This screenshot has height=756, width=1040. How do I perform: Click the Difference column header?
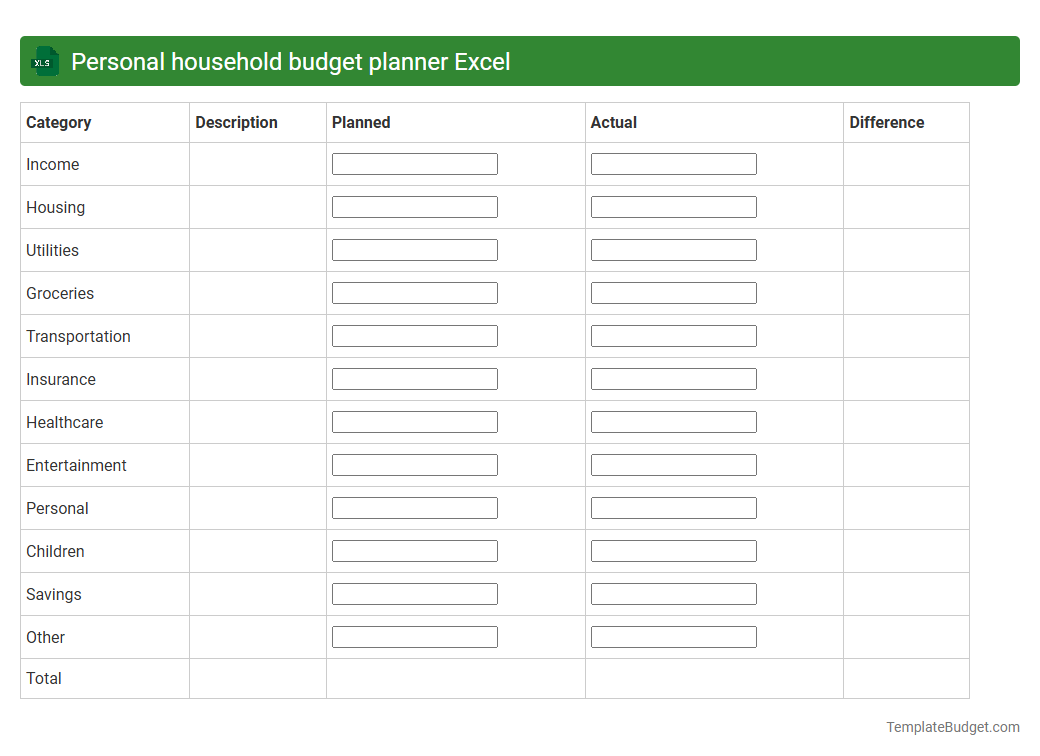coord(886,122)
